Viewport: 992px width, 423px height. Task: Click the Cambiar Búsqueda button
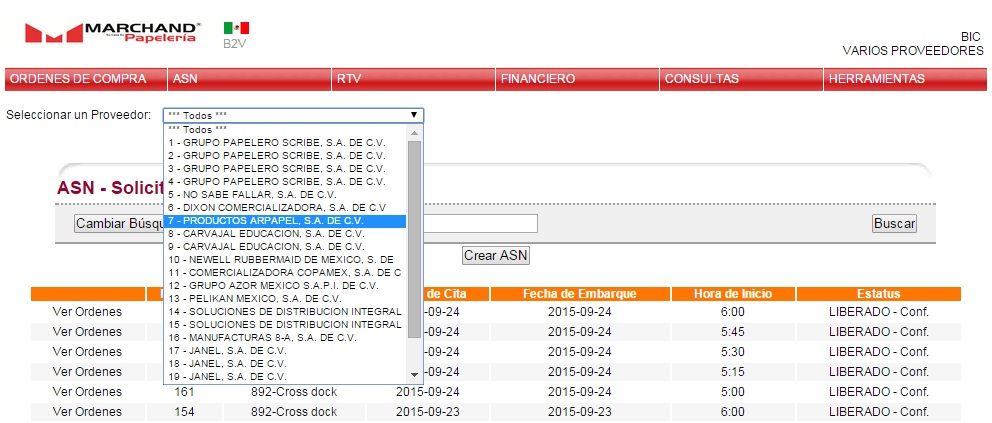[118, 224]
